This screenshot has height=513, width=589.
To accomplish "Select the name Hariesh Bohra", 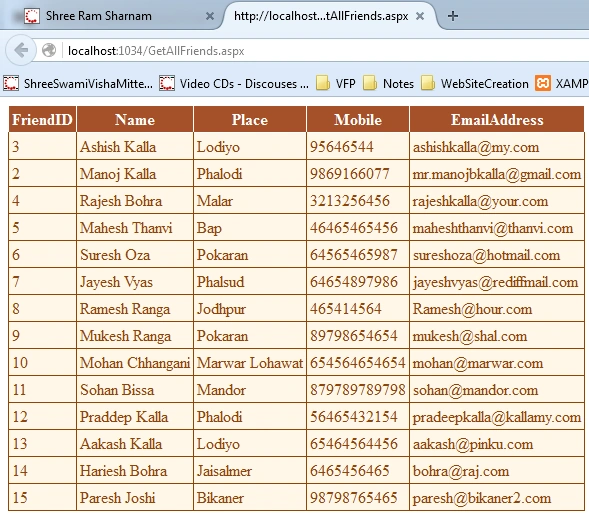I will coord(124,471).
